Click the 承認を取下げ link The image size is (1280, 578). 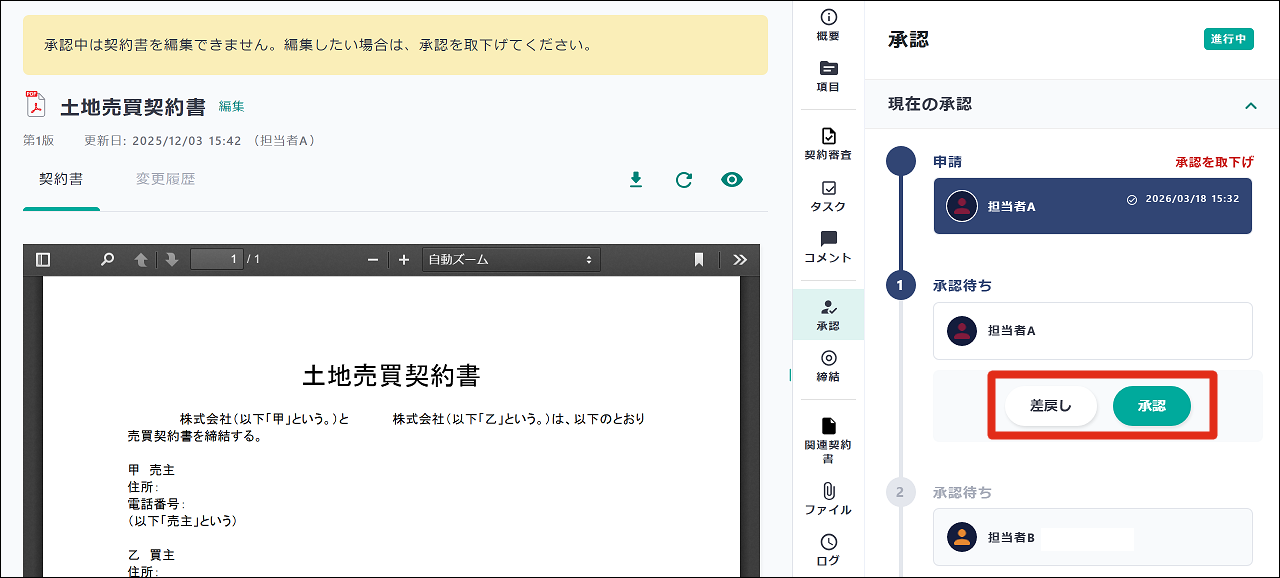point(1214,162)
